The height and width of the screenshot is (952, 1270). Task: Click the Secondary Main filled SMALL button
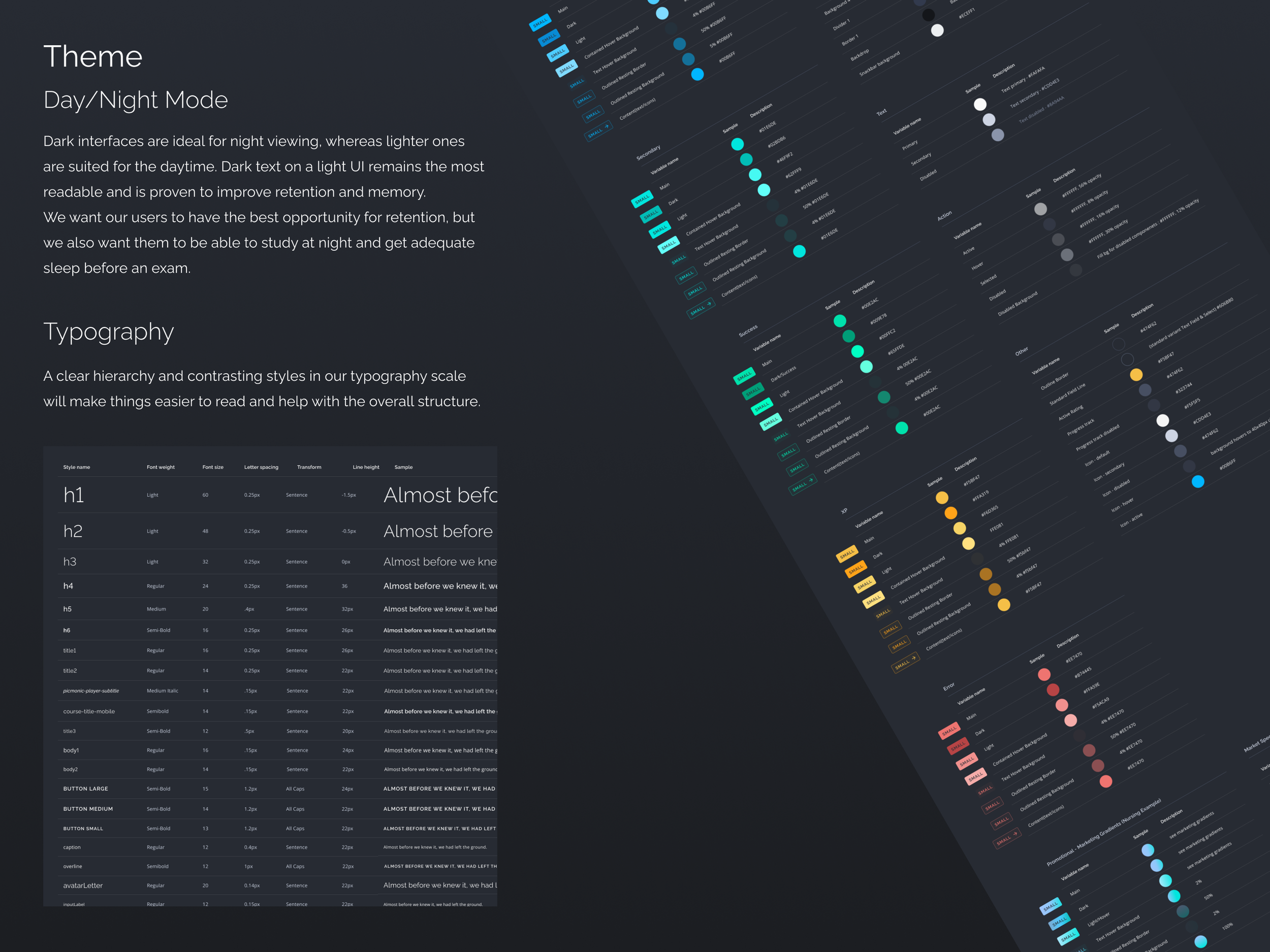coord(642,199)
